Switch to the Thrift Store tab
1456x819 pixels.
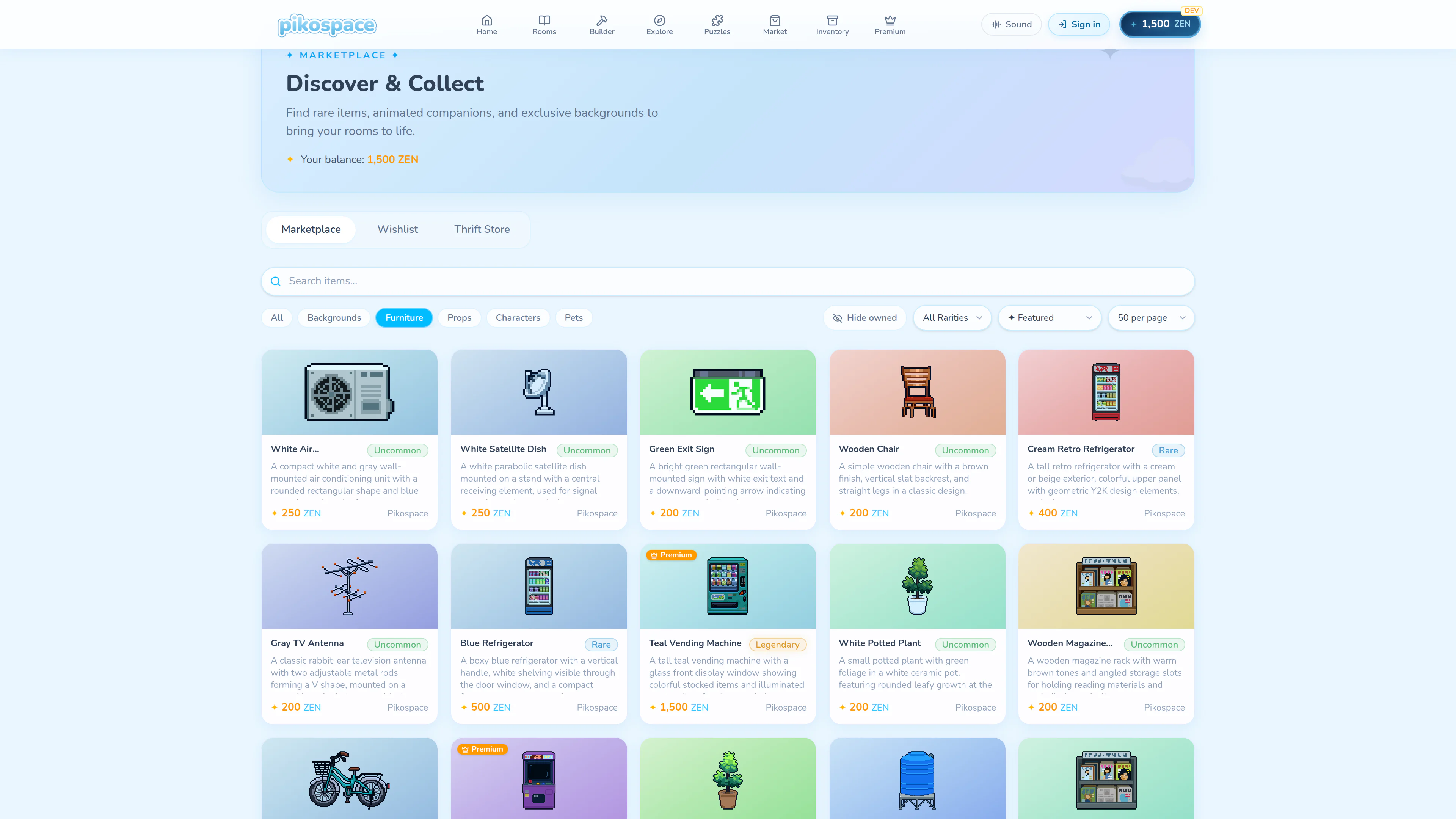click(482, 229)
